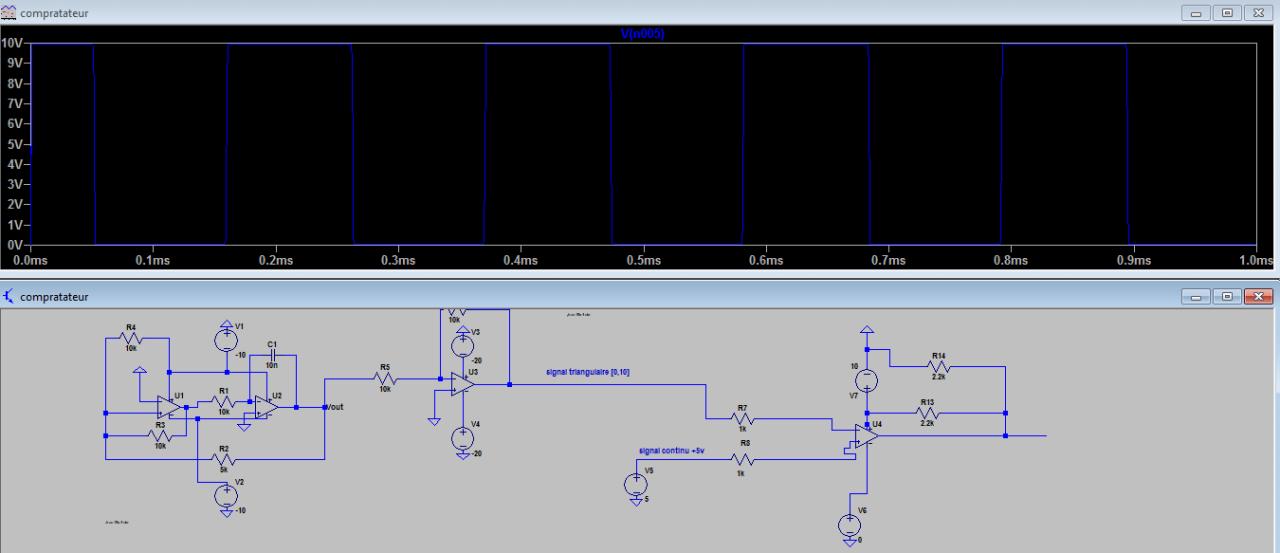Click the waveform window 'compratateur' title bar
The image size is (1280, 553).
coord(640,11)
